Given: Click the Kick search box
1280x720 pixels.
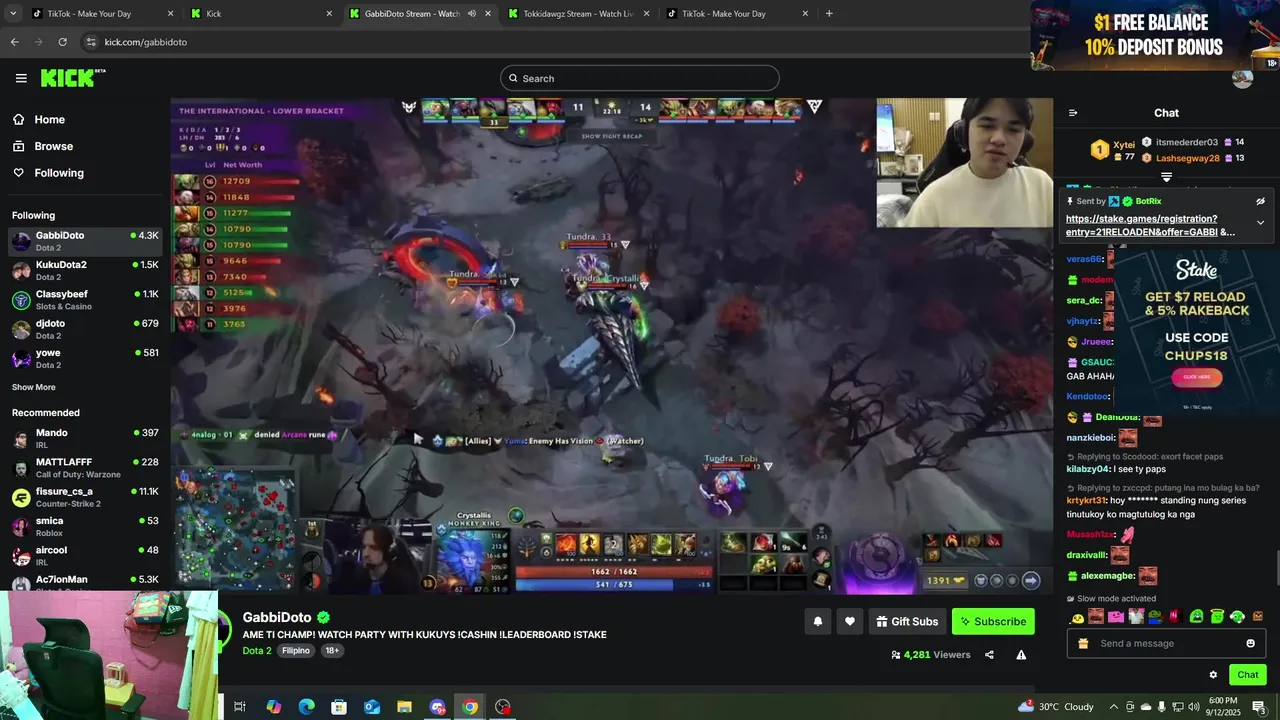Looking at the screenshot, I should pyautogui.click(x=639, y=78).
